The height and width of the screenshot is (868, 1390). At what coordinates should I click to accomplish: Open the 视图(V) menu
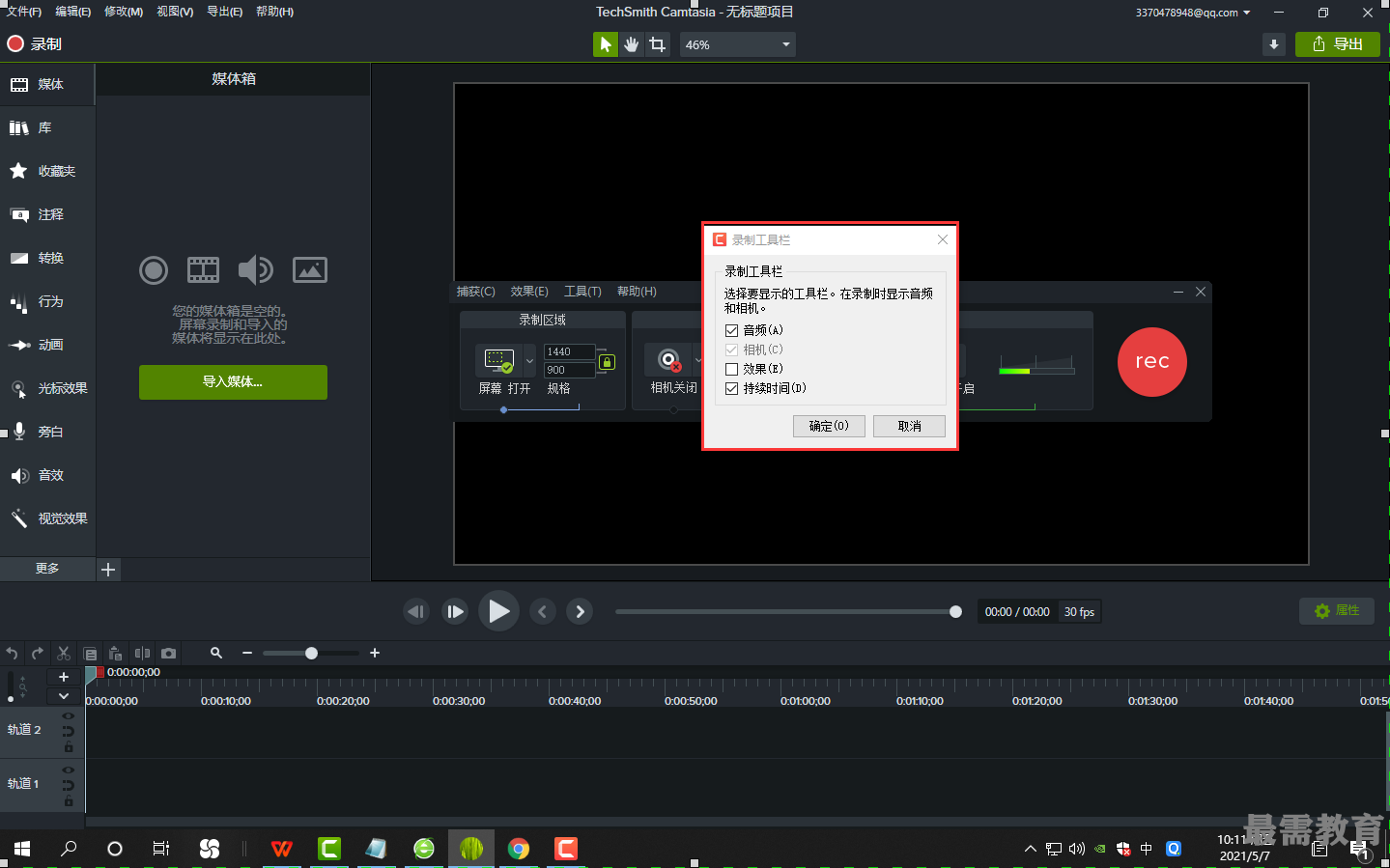tap(175, 12)
